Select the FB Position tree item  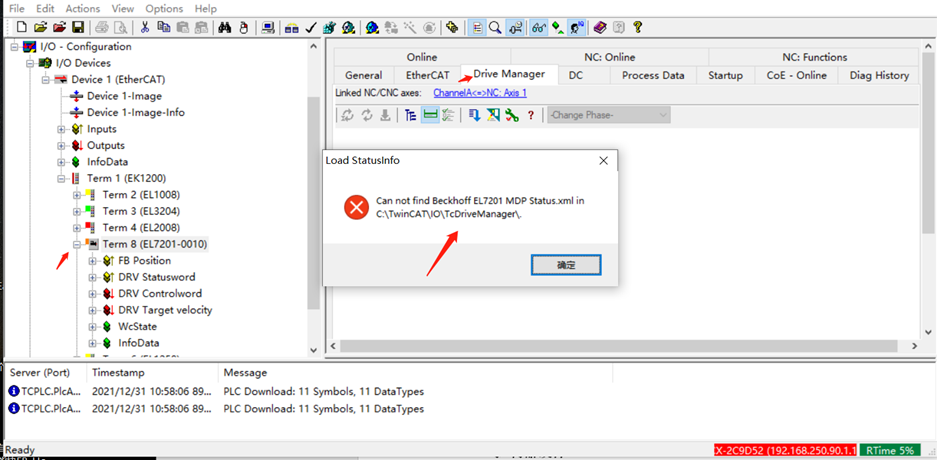click(145, 260)
